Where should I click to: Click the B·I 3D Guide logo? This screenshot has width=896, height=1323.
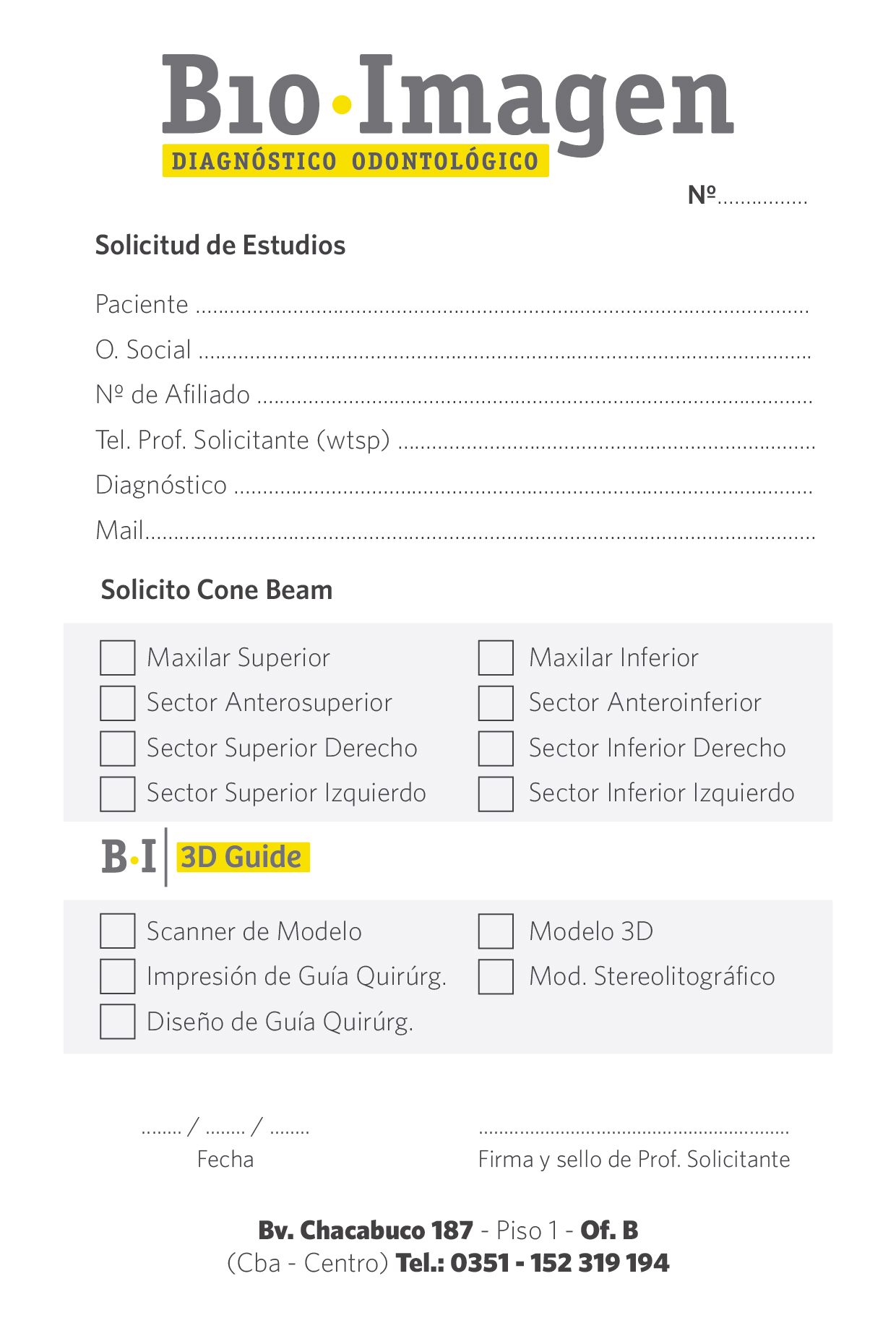[x=206, y=857]
